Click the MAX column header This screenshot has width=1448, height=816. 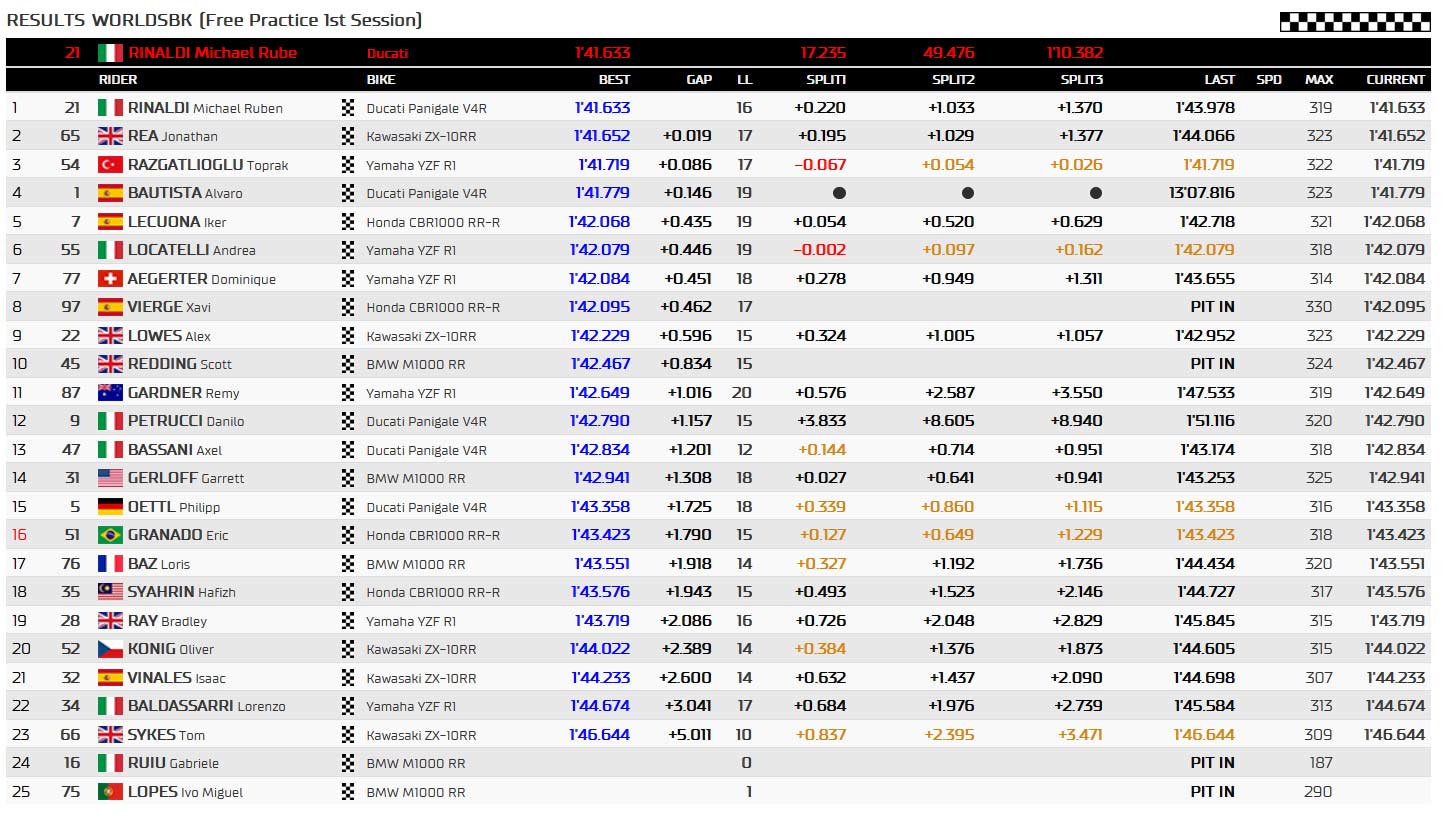click(1319, 80)
